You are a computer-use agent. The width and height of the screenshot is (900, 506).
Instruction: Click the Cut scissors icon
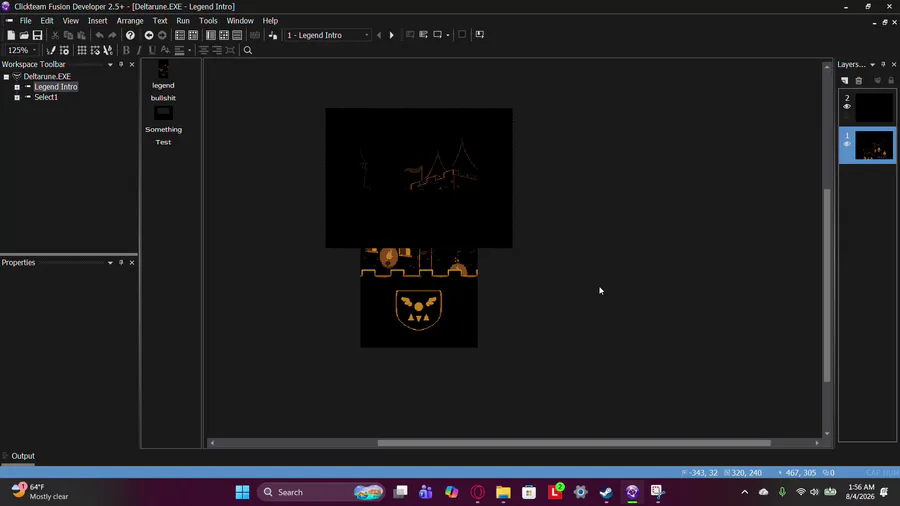pyautogui.click(x=55, y=35)
